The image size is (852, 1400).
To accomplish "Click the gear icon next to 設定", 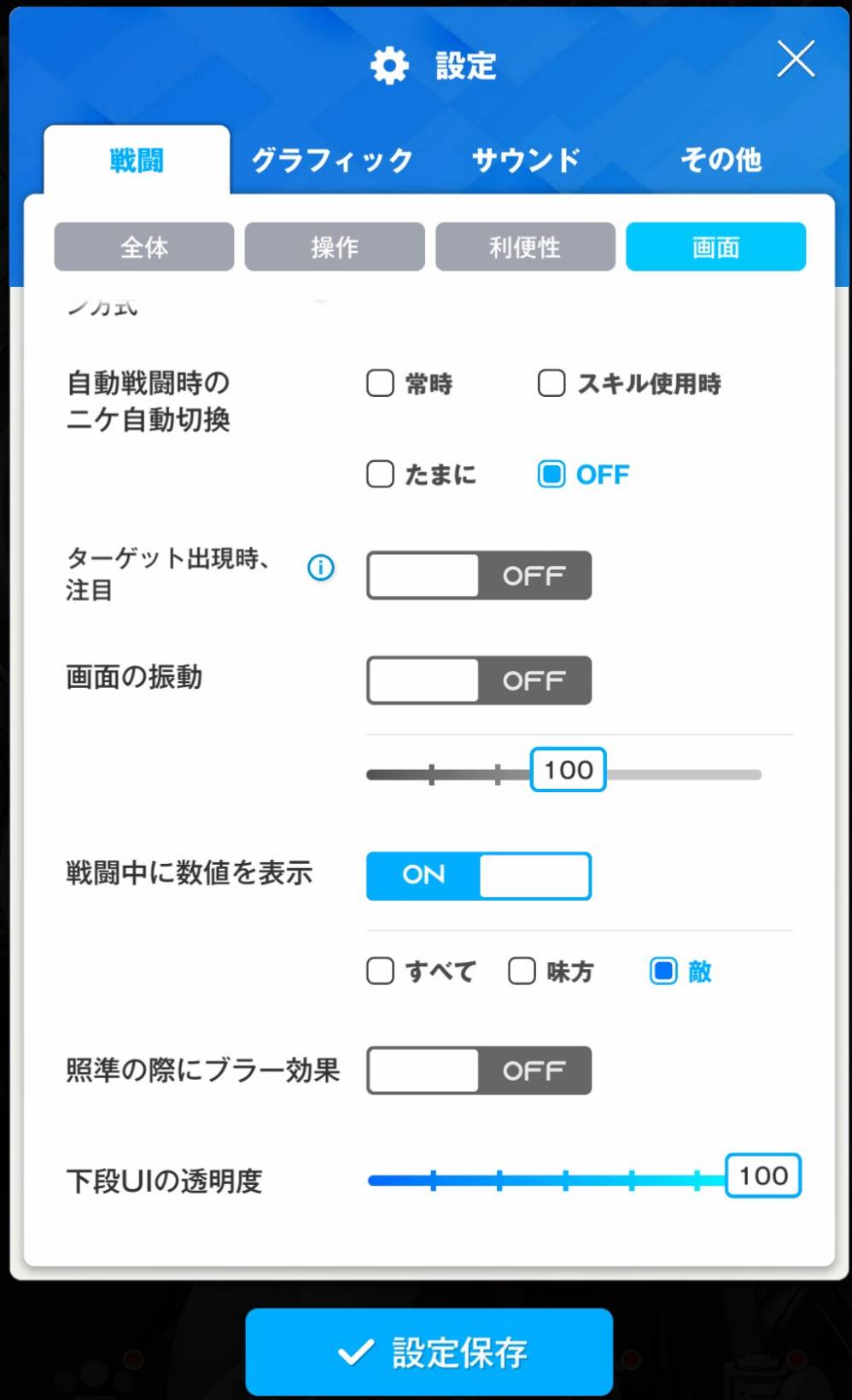I will coord(390,66).
